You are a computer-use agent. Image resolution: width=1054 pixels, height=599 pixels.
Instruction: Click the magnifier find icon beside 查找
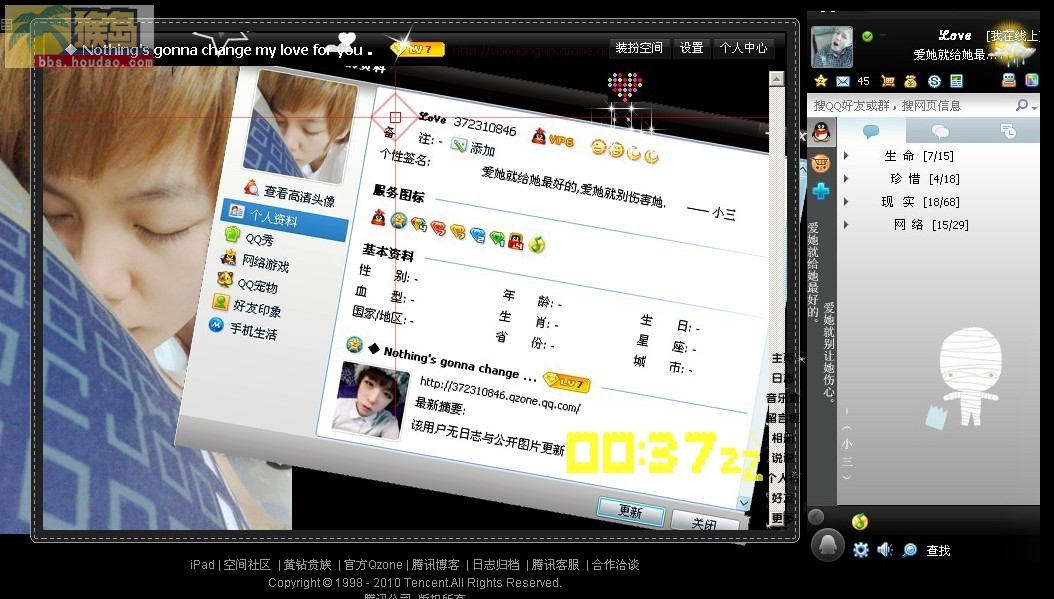909,550
